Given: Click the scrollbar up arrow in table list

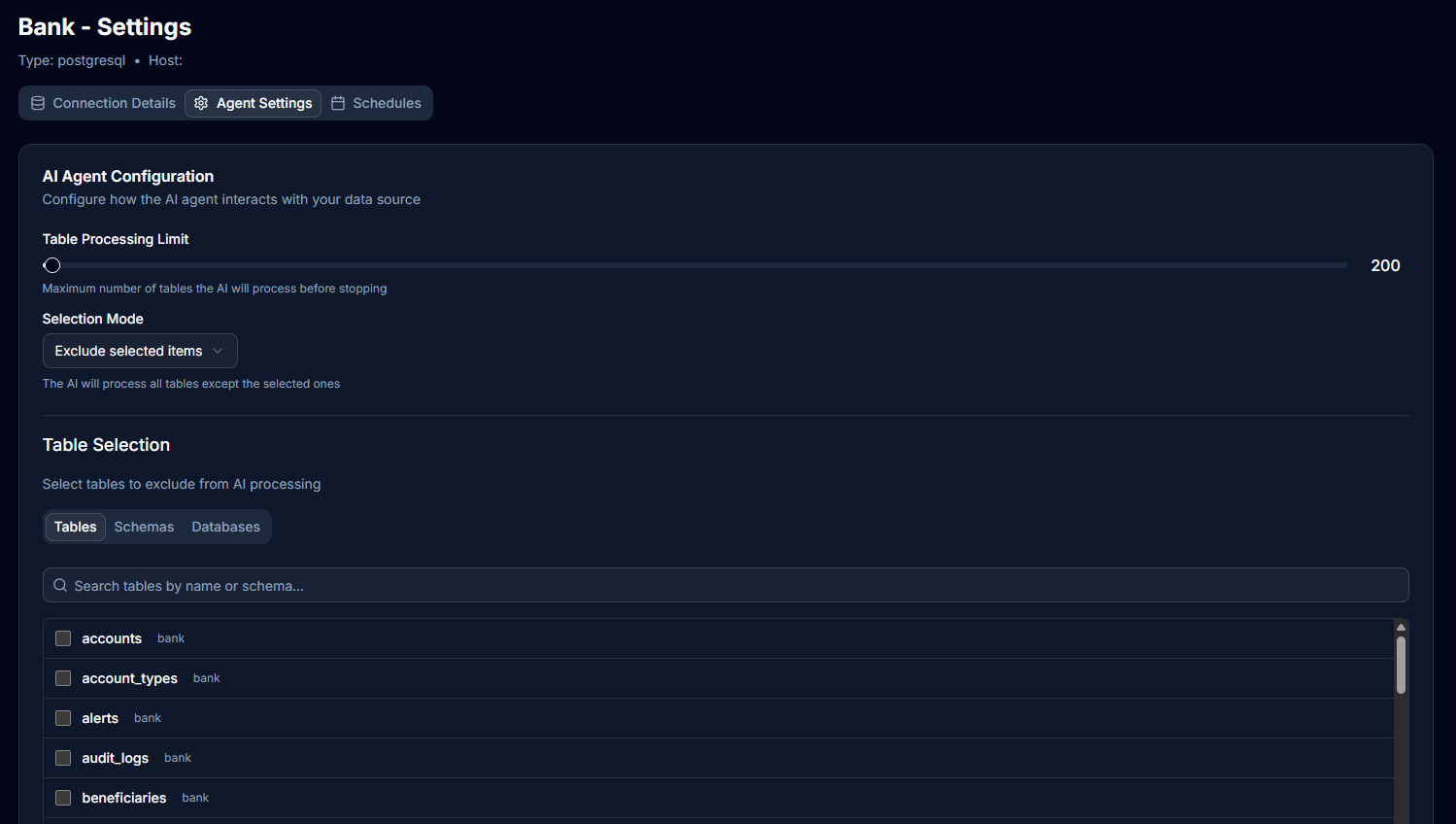Looking at the screenshot, I should click(1401, 627).
